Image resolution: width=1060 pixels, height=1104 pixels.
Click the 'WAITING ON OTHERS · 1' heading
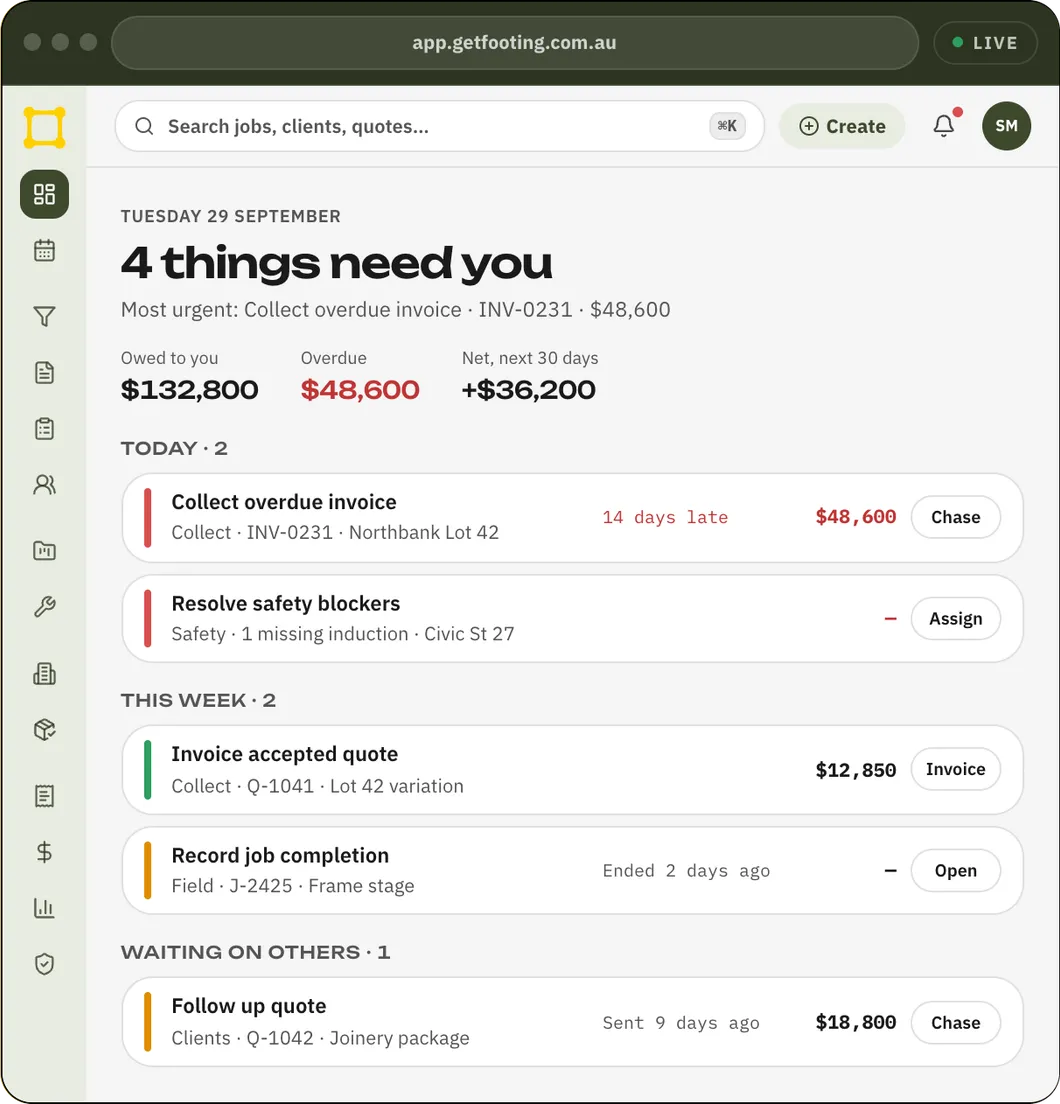click(255, 953)
